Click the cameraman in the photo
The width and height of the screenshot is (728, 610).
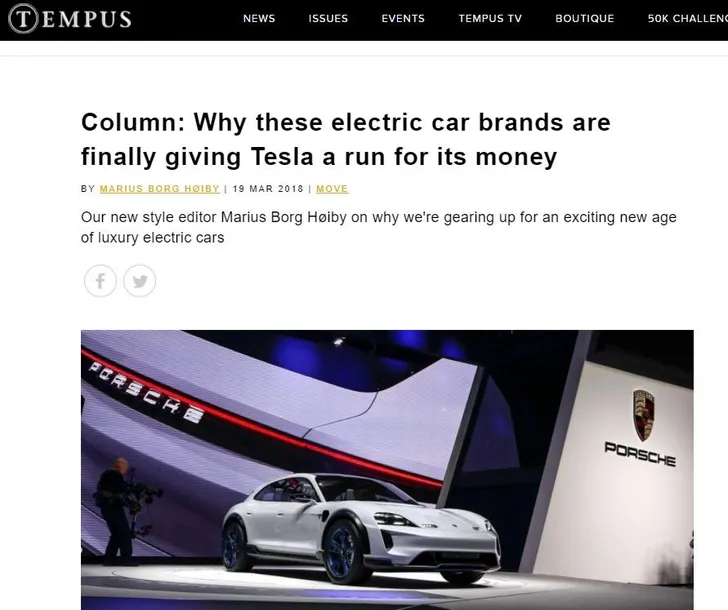[x=118, y=508]
